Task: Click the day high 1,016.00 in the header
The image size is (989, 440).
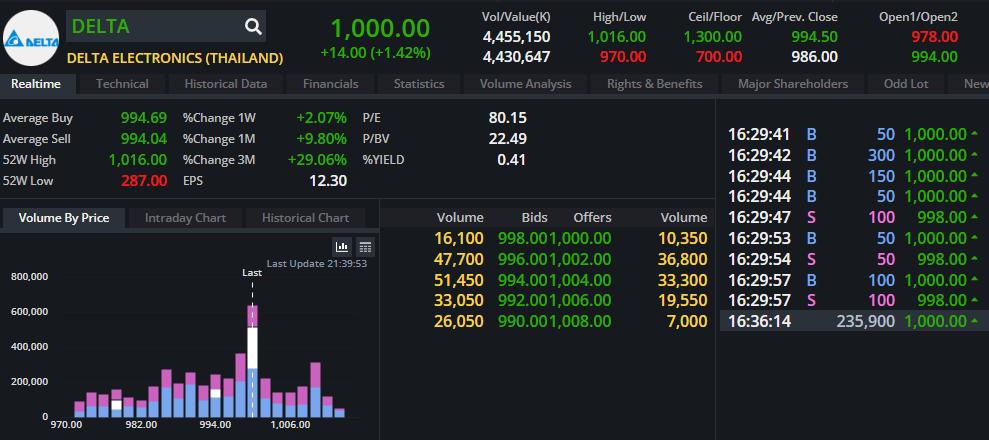Action: pos(616,37)
